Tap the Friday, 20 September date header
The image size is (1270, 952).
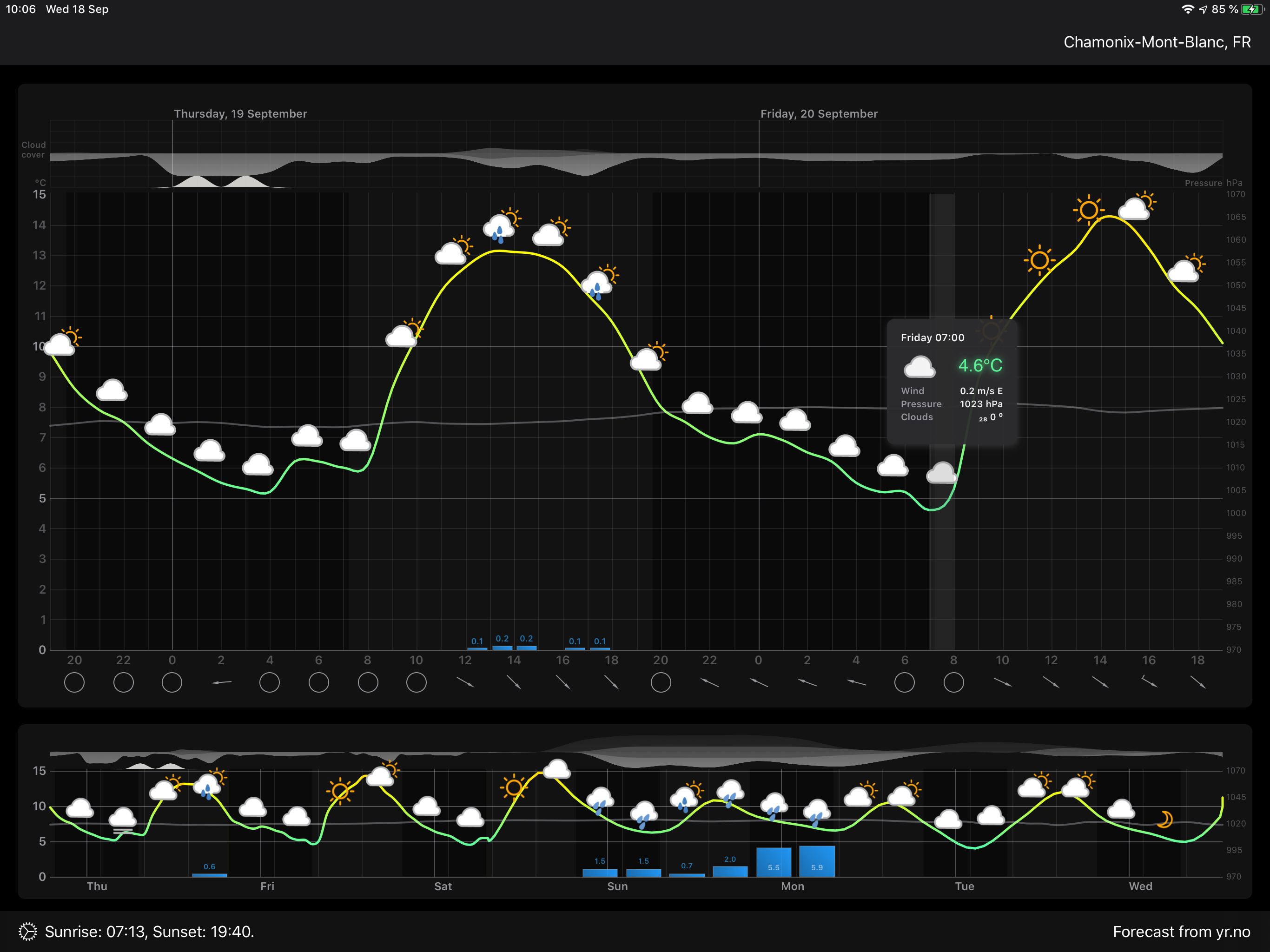point(819,114)
